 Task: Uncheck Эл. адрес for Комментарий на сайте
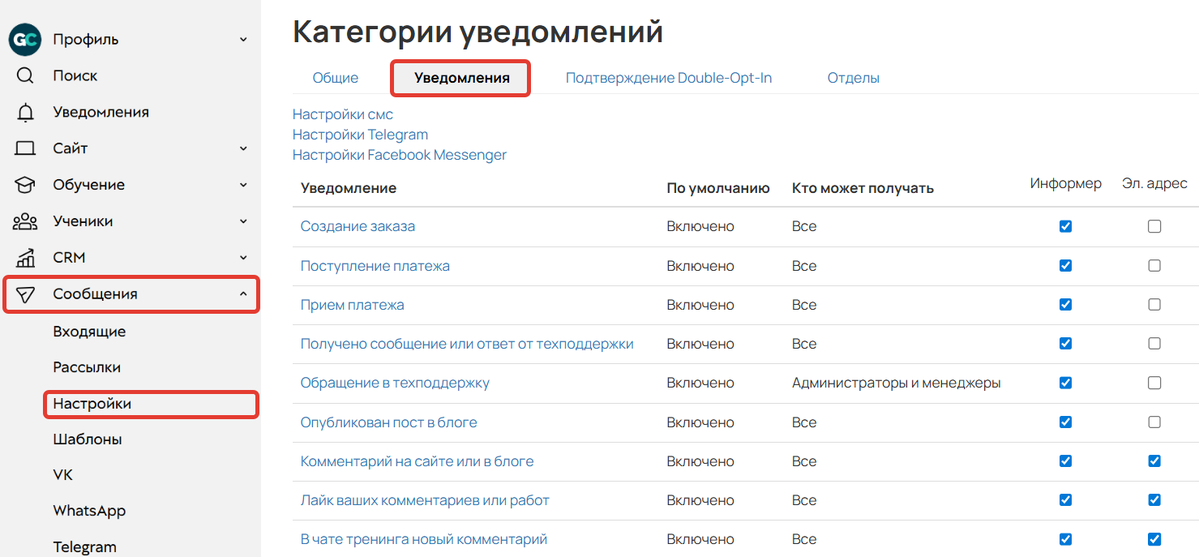1155,461
